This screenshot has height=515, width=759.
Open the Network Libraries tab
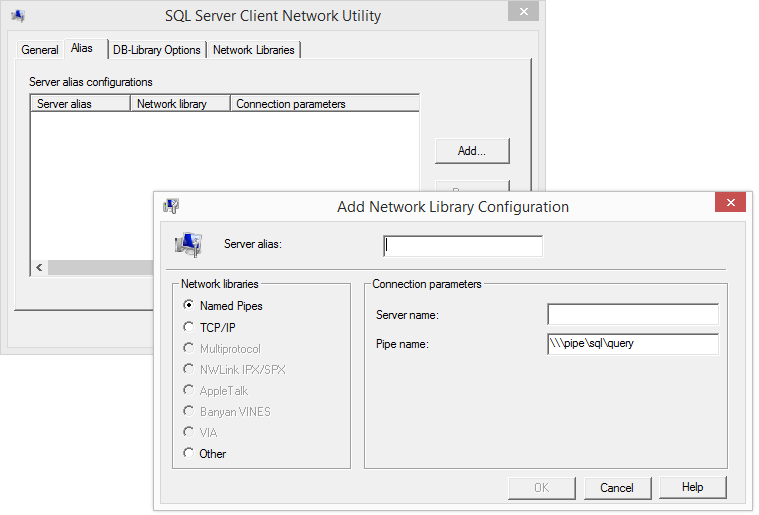pos(254,50)
